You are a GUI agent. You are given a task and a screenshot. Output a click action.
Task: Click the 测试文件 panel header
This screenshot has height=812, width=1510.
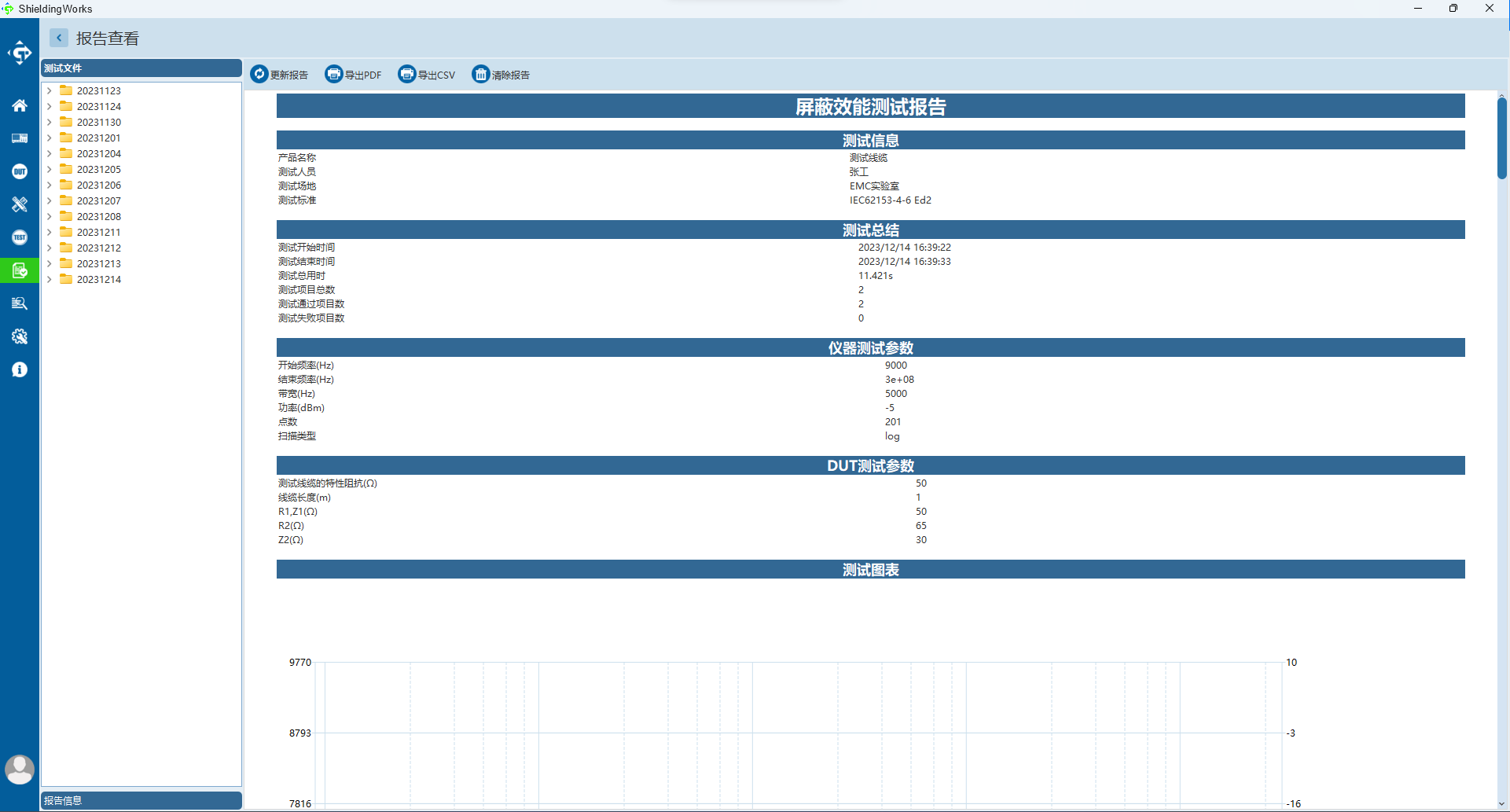(141, 68)
